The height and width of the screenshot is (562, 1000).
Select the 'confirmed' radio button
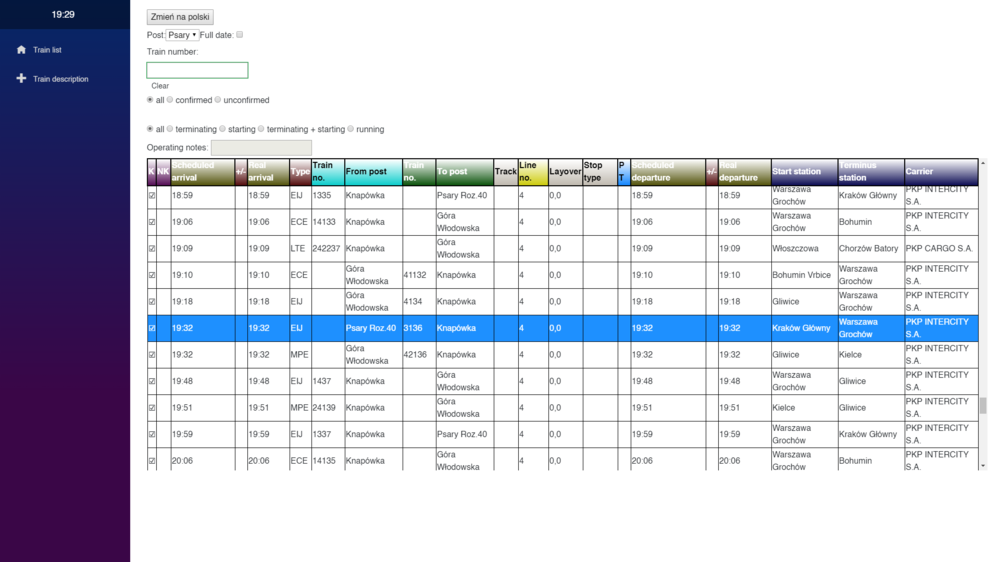[x=170, y=100]
